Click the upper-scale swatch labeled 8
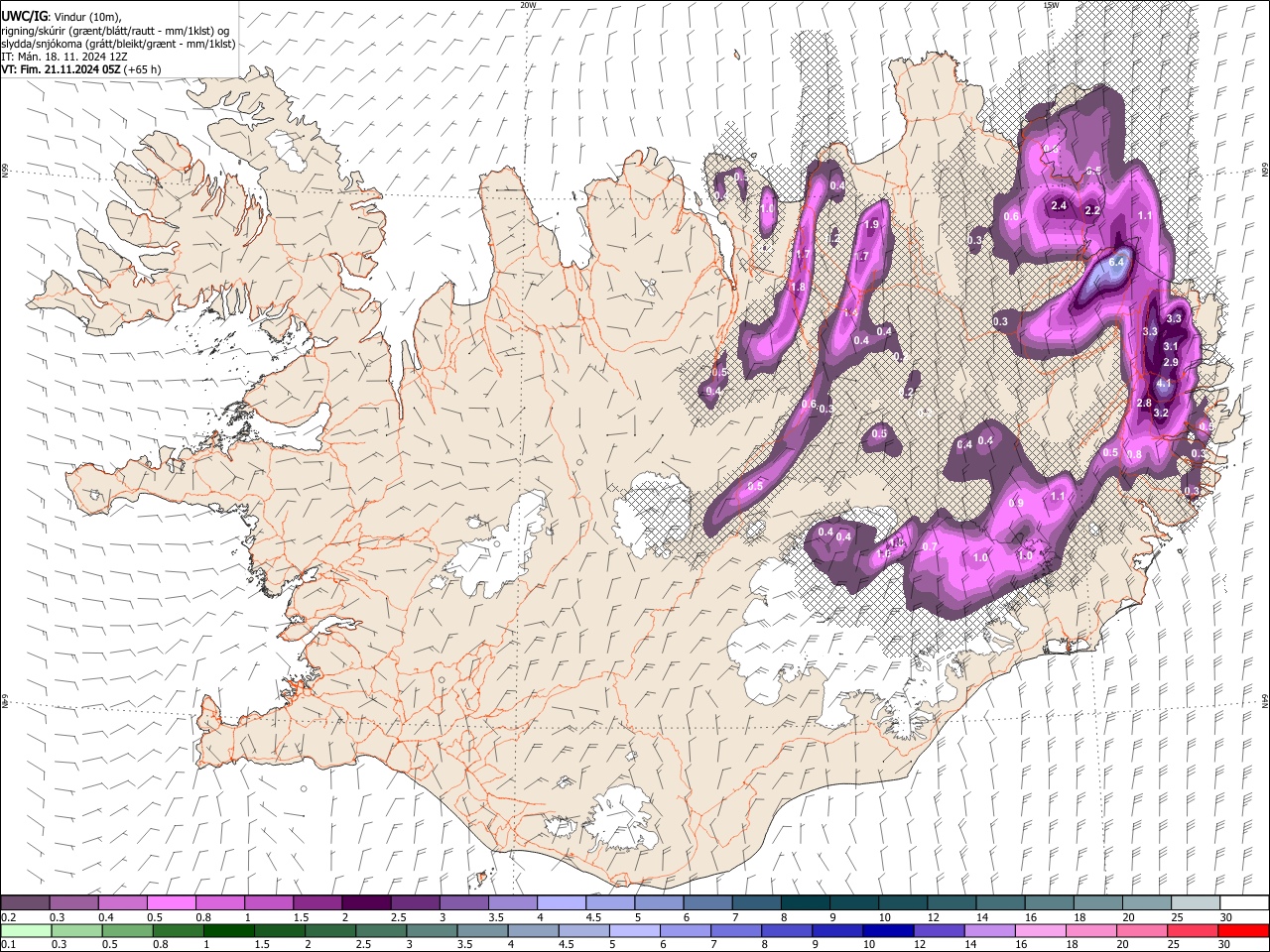Viewport: 1270px width, 952px height. point(806,903)
